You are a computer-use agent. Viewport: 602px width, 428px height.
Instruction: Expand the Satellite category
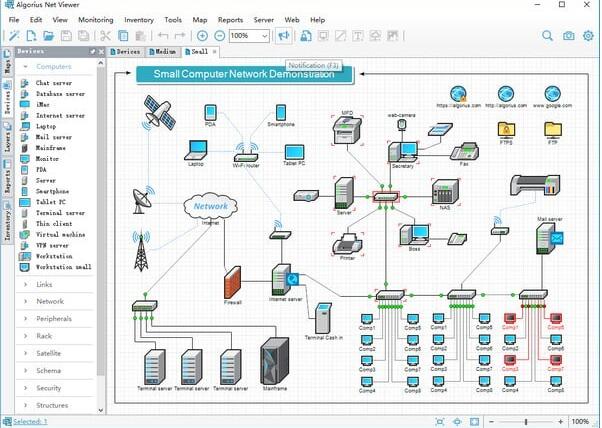(x=25, y=353)
